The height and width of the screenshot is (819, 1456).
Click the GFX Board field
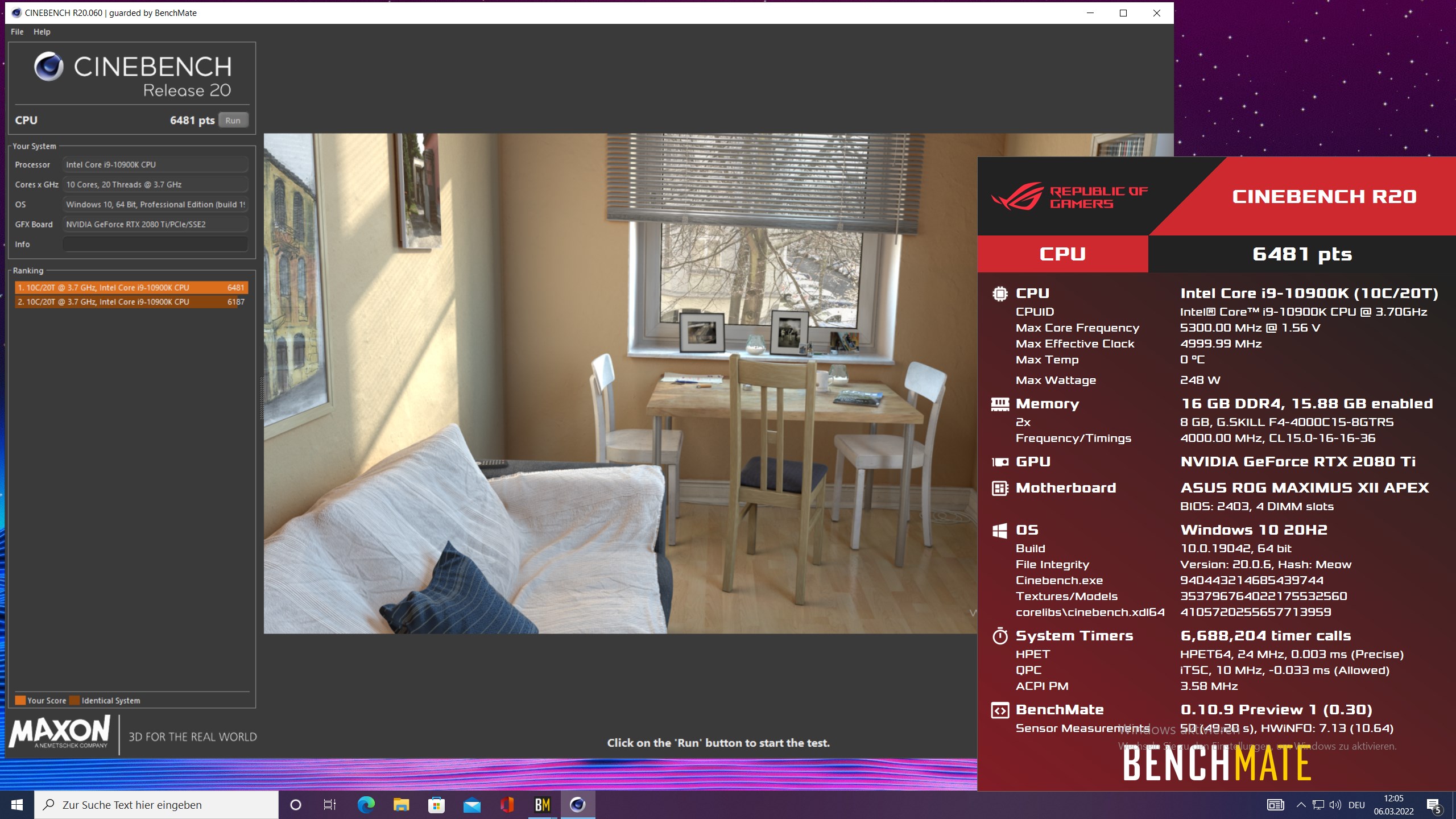[x=155, y=225]
